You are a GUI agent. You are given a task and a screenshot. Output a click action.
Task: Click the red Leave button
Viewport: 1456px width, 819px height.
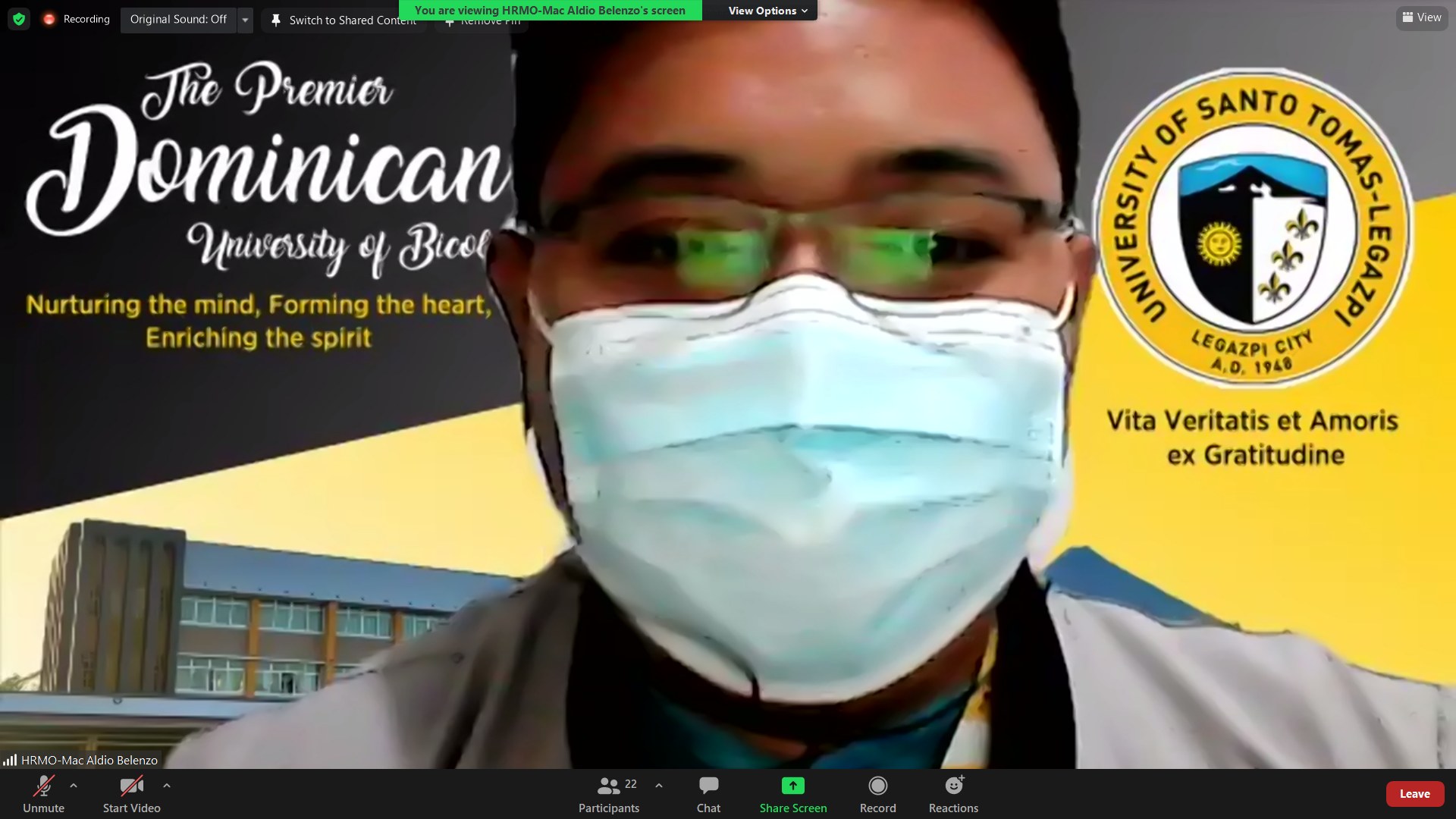[x=1414, y=793]
